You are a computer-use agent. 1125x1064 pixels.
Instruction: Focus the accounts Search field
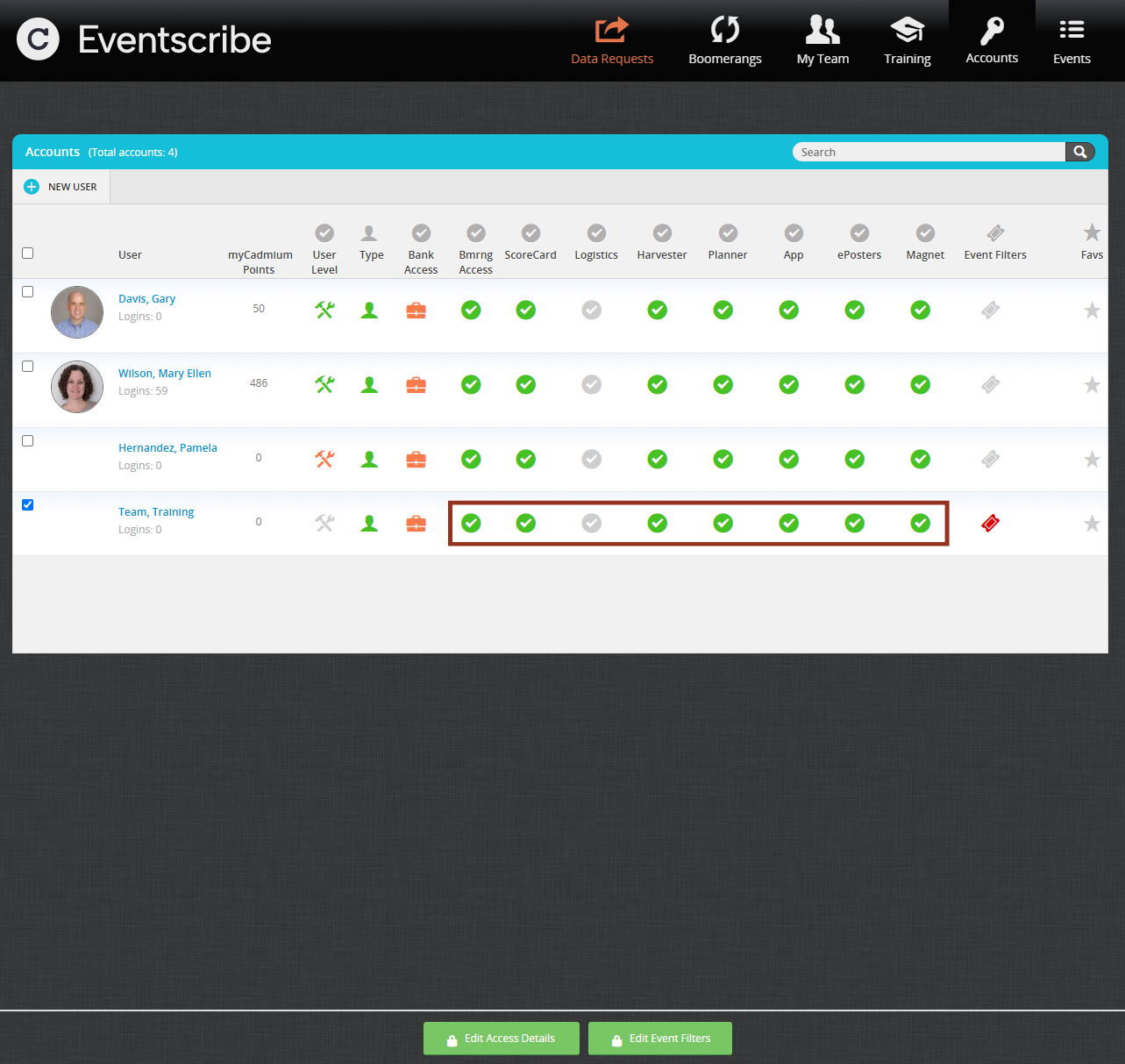click(929, 152)
